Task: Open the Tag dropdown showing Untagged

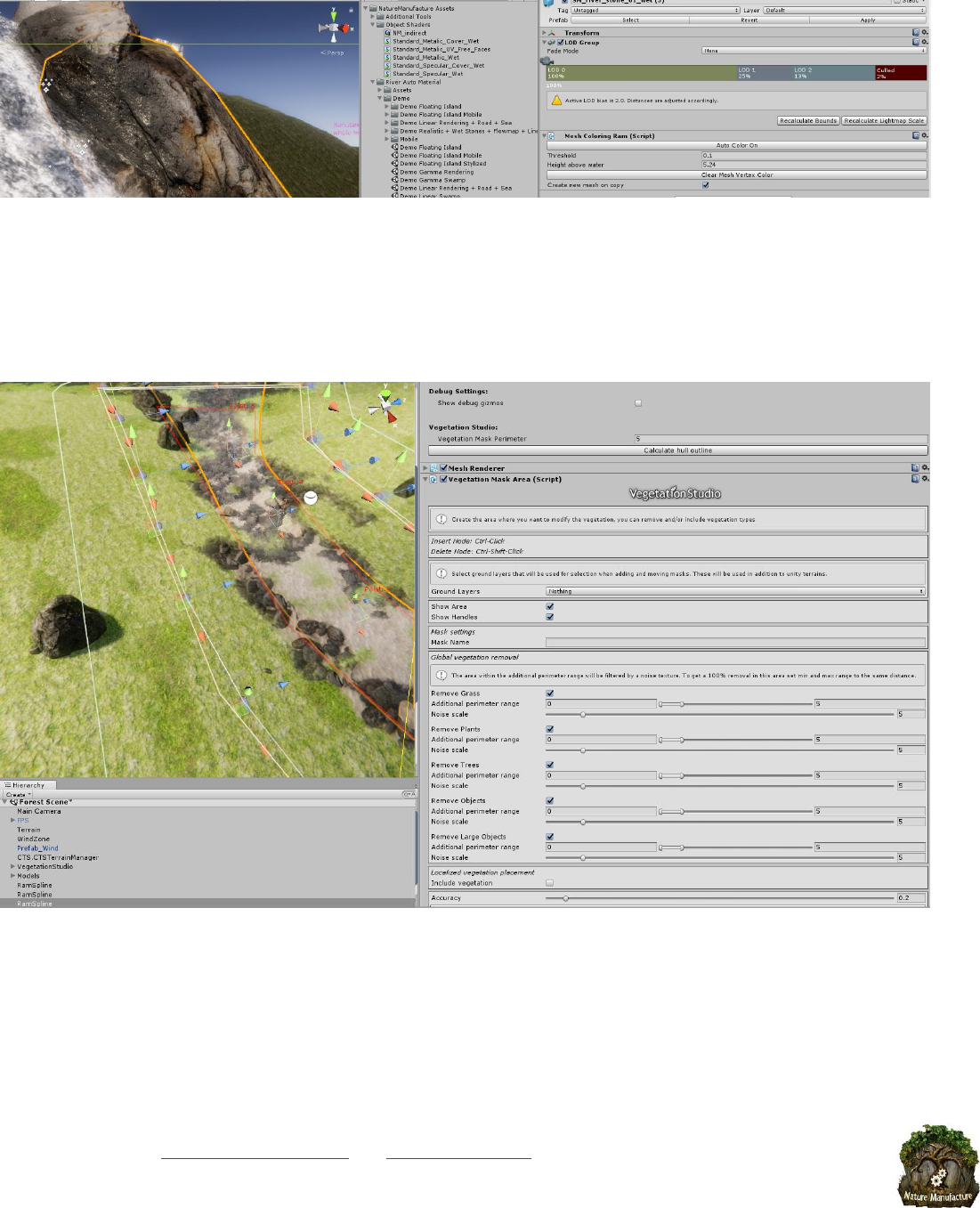Action: click(656, 11)
